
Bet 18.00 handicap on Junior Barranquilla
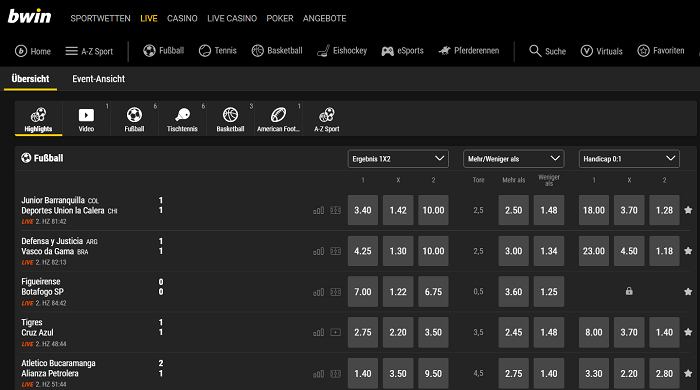pyautogui.click(x=594, y=210)
